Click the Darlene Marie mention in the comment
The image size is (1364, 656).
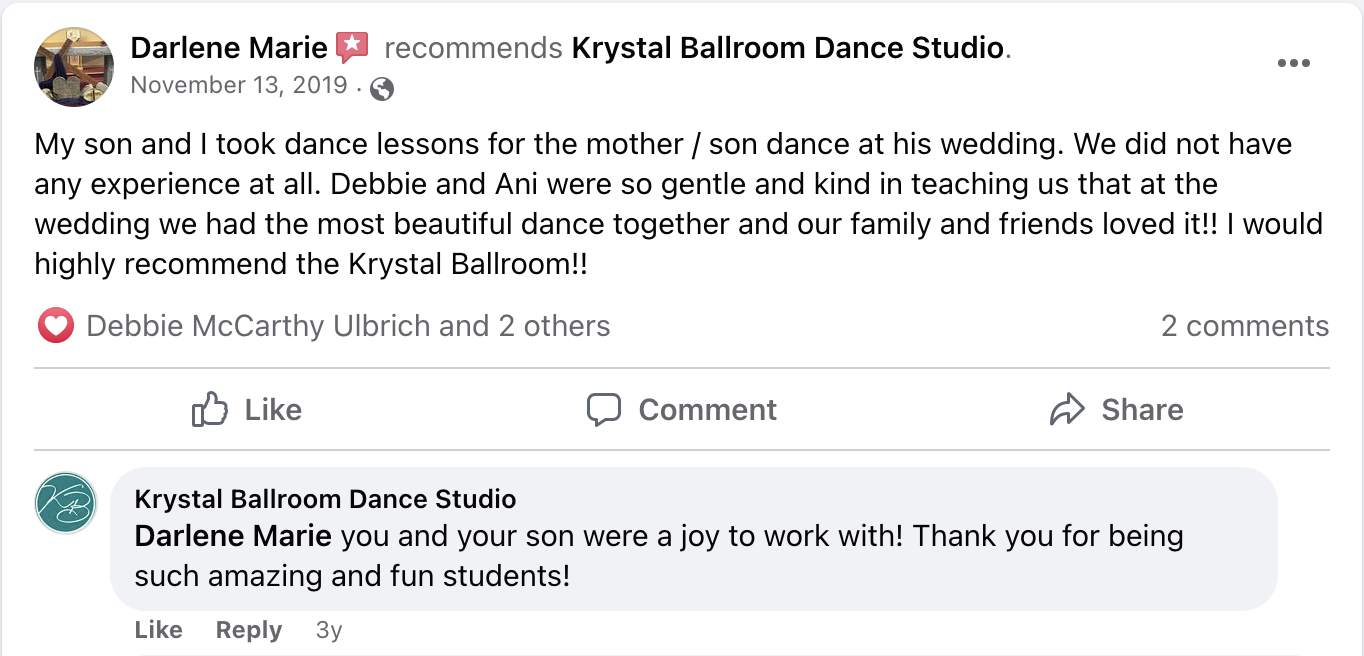(233, 536)
